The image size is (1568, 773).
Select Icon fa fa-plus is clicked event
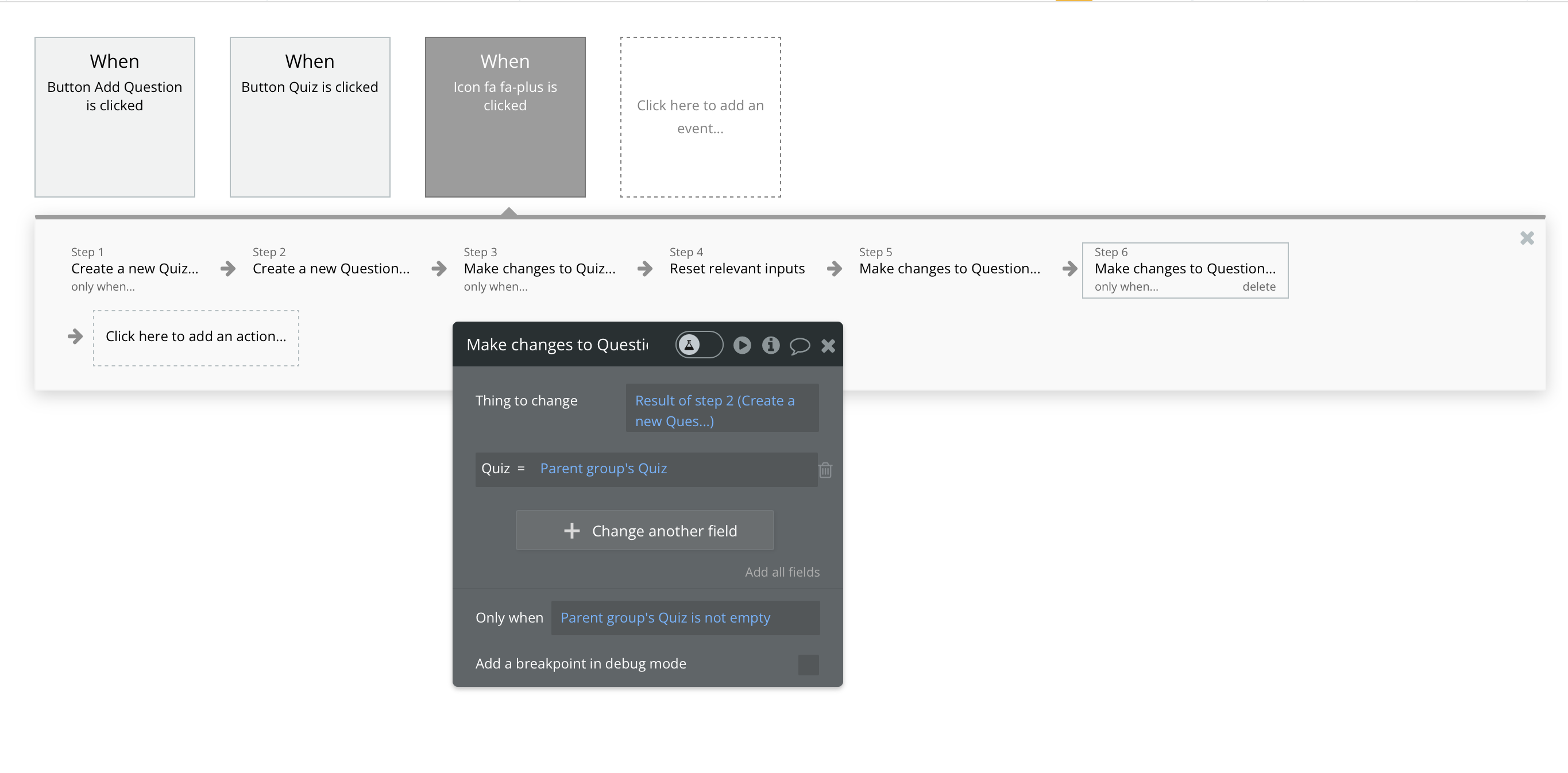(x=505, y=117)
